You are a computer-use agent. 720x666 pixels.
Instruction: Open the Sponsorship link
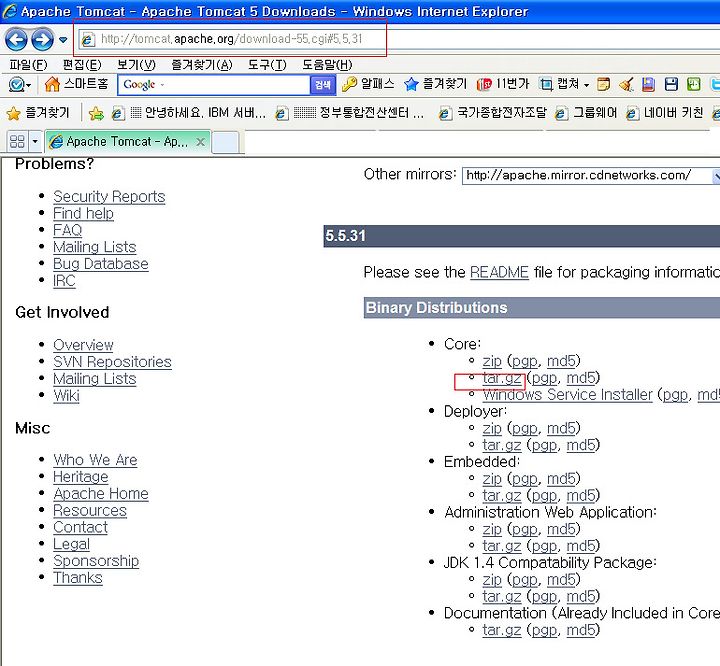[x=96, y=561]
